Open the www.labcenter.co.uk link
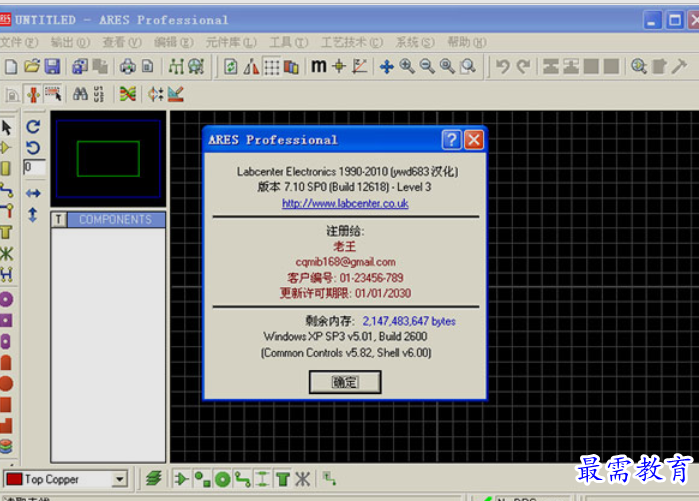The width and height of the screenshot is (699, 501). tap(345, 203)
